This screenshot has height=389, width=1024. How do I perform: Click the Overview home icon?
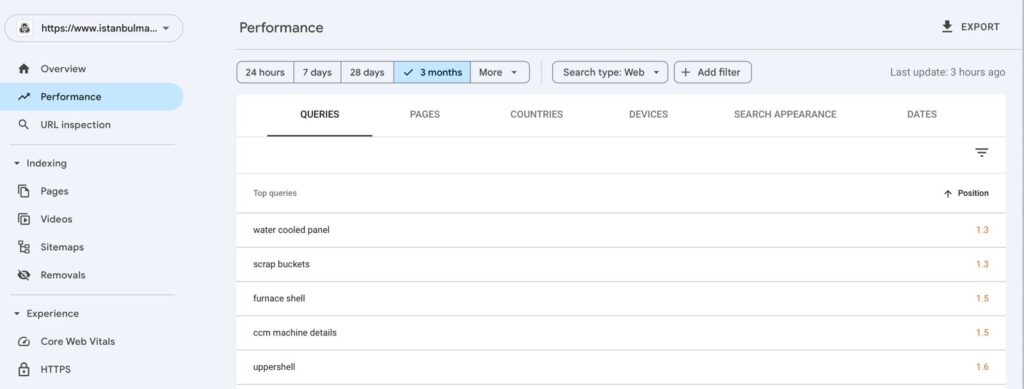click(24, 69)
